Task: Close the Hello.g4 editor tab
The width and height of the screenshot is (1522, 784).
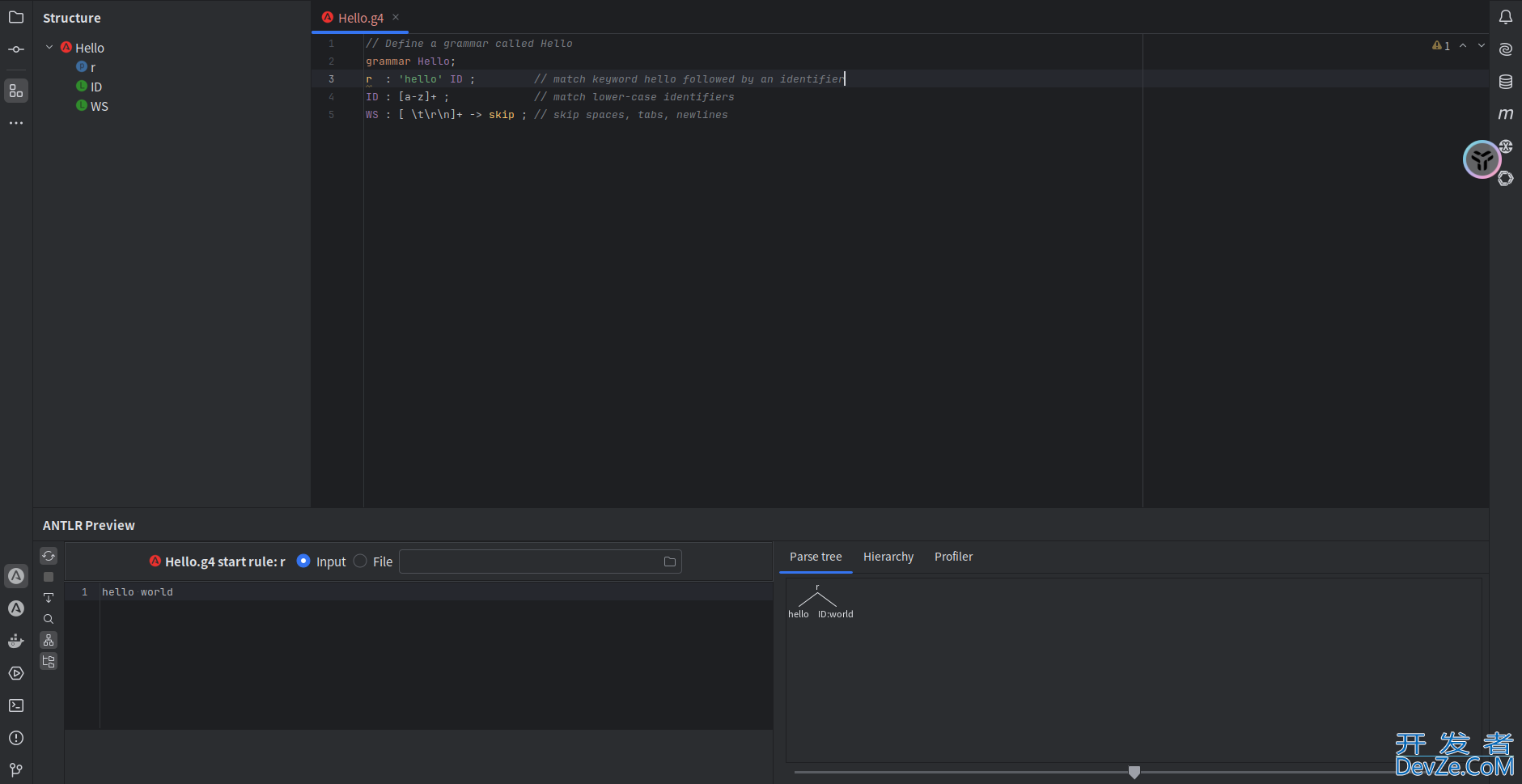Action: click(x=396, y=17)
